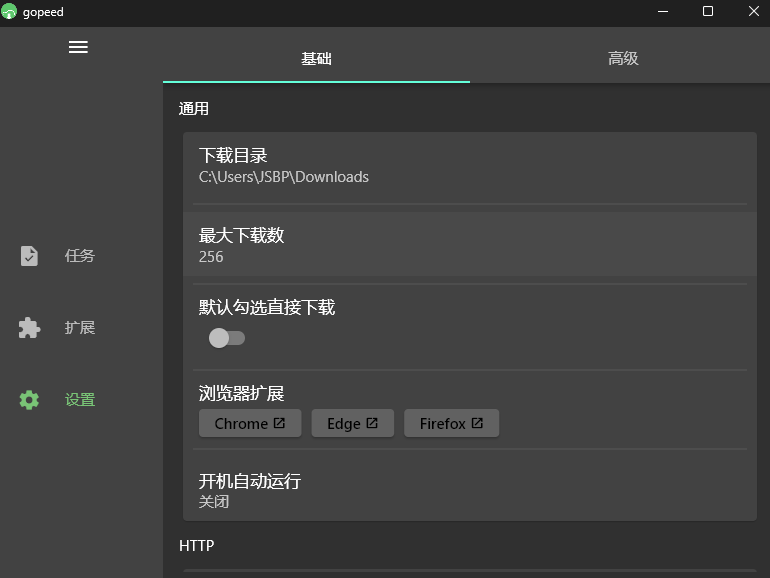The image size is (770, 578).
Task: Click the 任务 document icon in sidebar
Action: 29,256
